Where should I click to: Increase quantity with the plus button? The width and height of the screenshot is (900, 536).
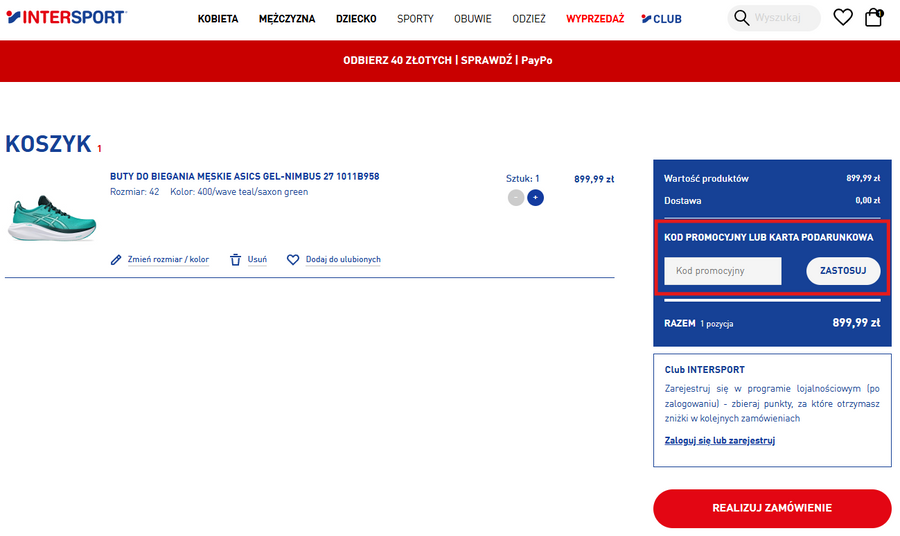click(535, 198)
